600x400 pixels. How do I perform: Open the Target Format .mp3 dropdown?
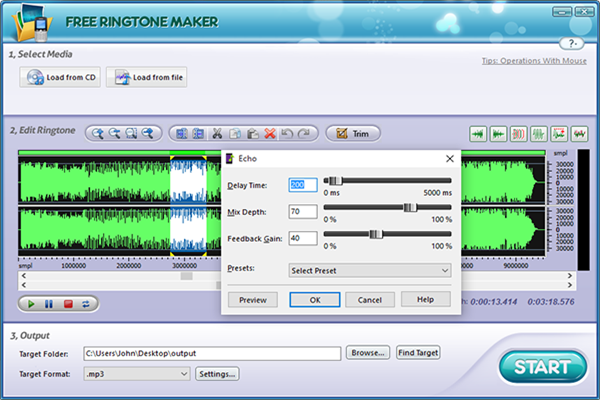click(x=135, y=373)
